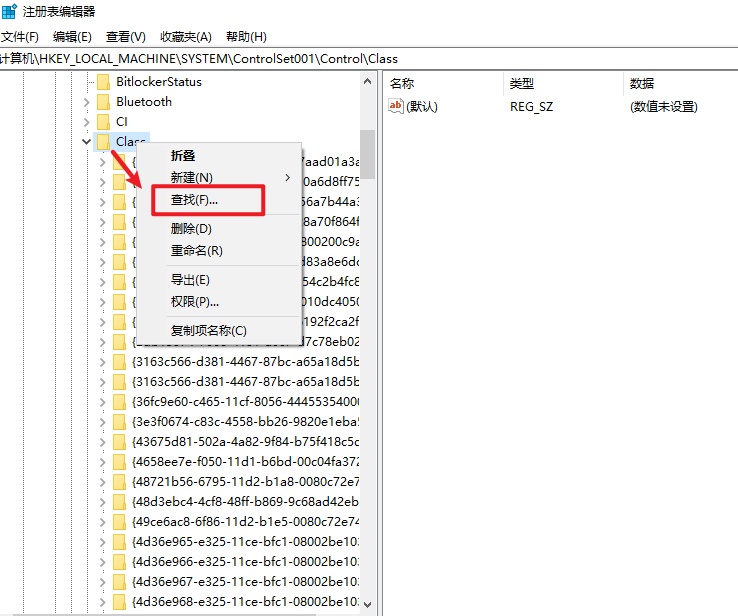This screenshot has width=738, height=616.
Task: Open the 收藏夹(A) menu
Action: click(186, 37)
